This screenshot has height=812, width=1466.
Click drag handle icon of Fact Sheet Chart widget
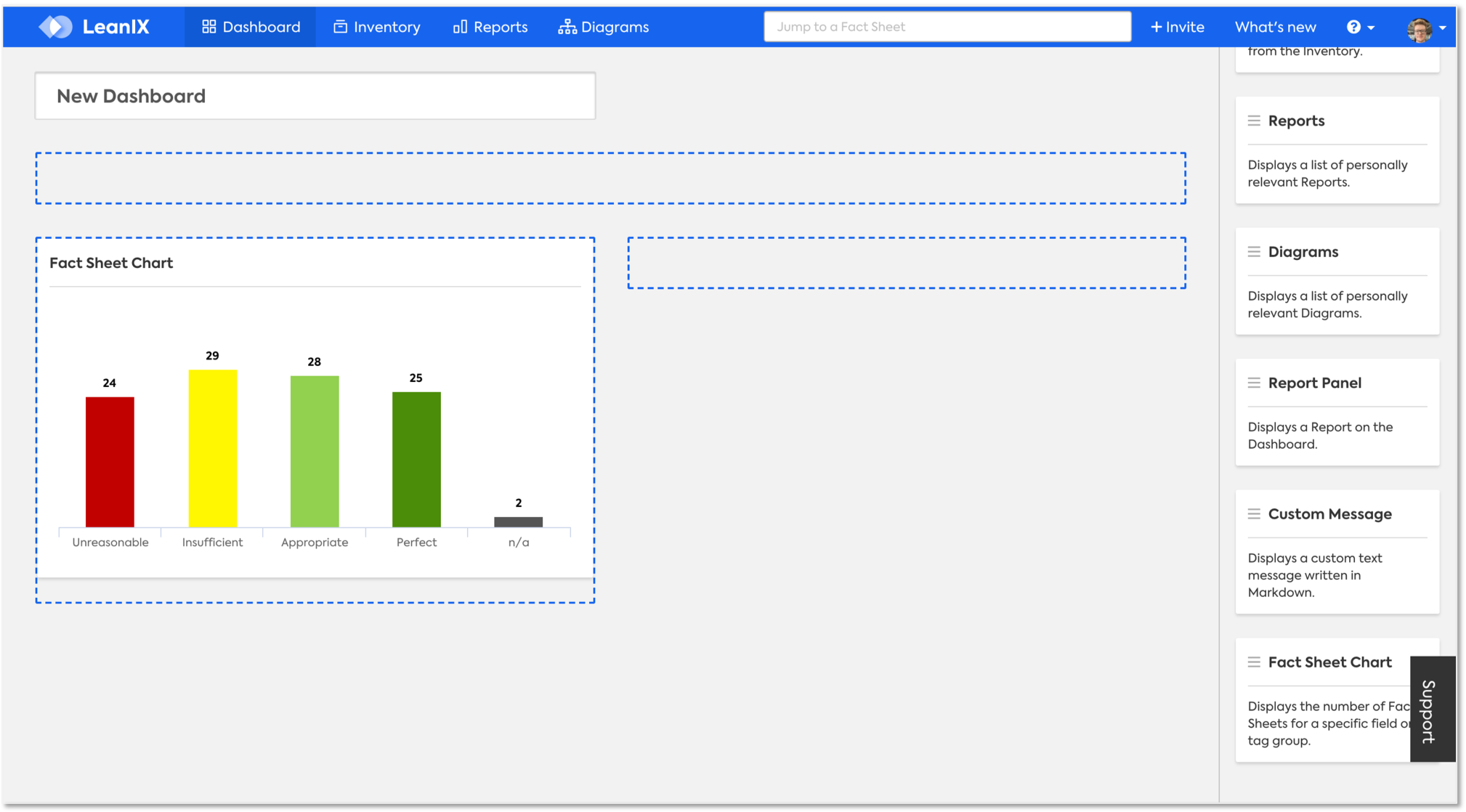point(1254,662)
